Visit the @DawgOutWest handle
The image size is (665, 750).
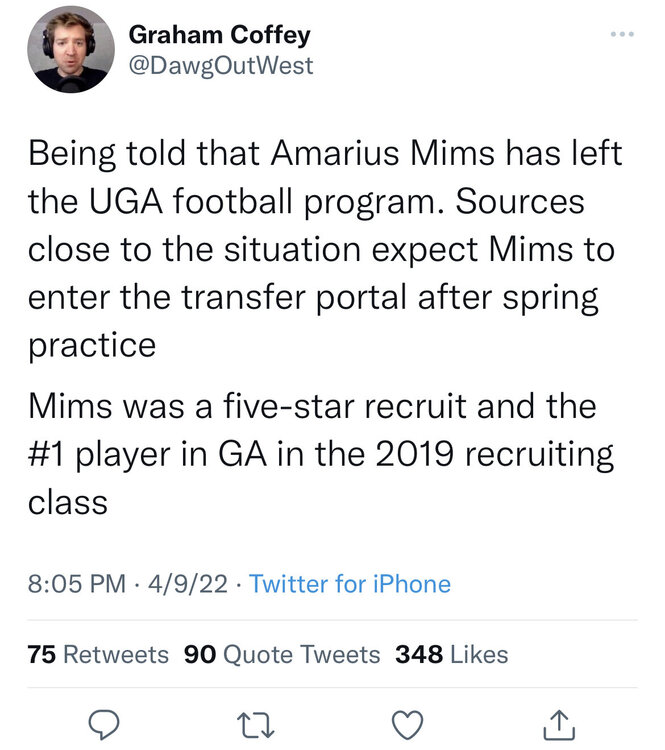(220, 66)
